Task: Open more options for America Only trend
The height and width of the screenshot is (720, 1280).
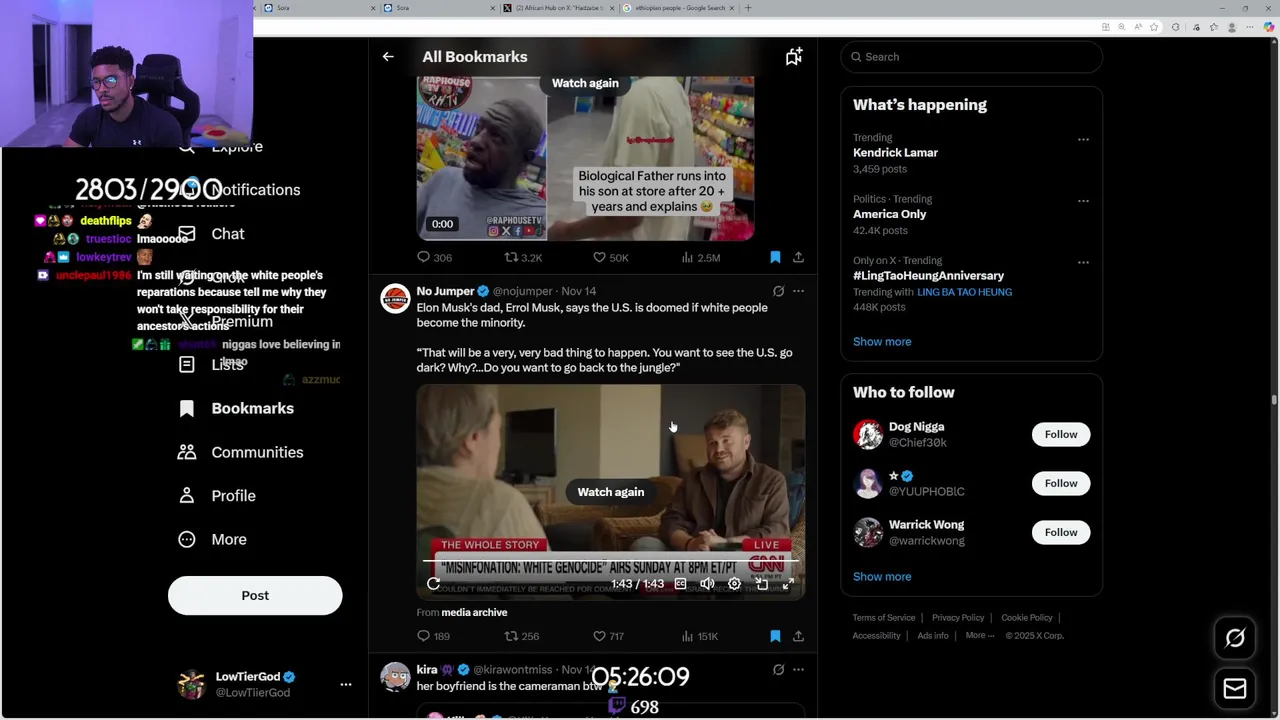Action: coord(1083,201)
